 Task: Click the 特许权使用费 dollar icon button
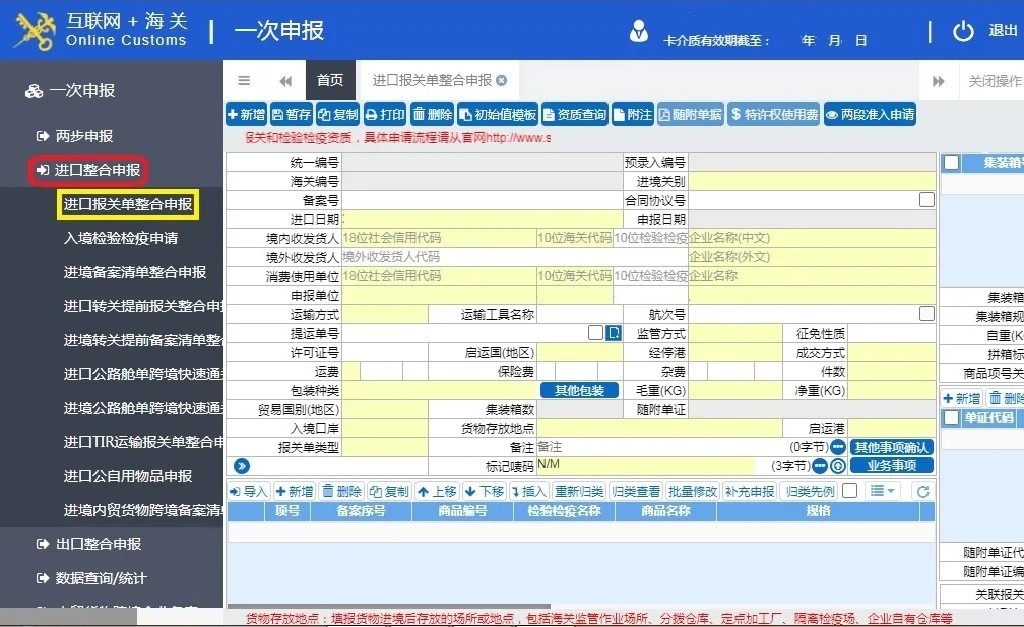(x=774, y=115)
